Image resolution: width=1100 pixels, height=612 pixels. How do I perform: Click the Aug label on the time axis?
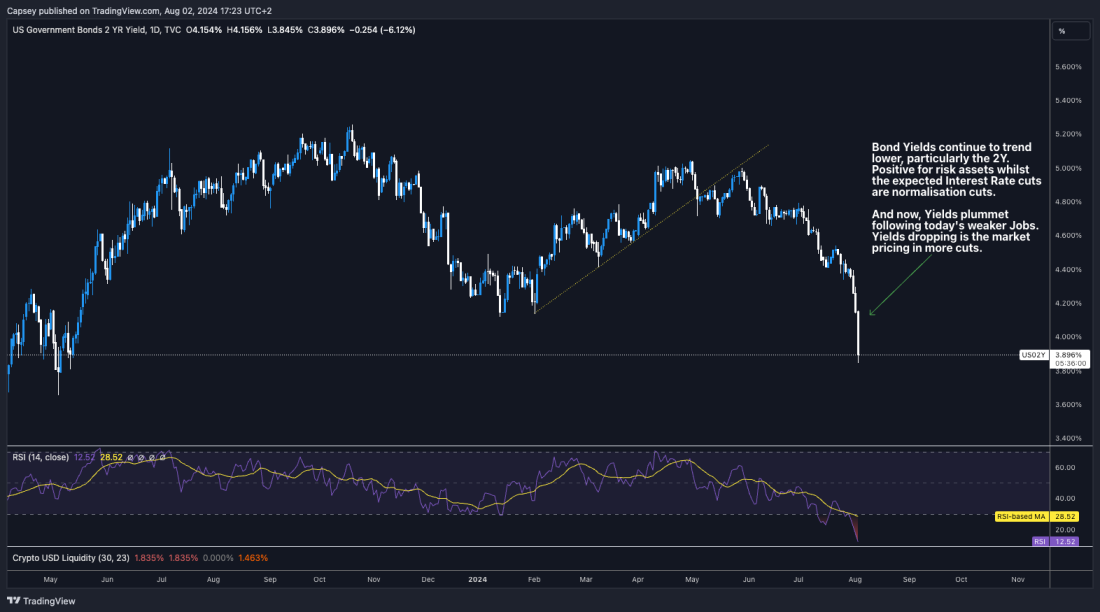click(x=855, y=579)
